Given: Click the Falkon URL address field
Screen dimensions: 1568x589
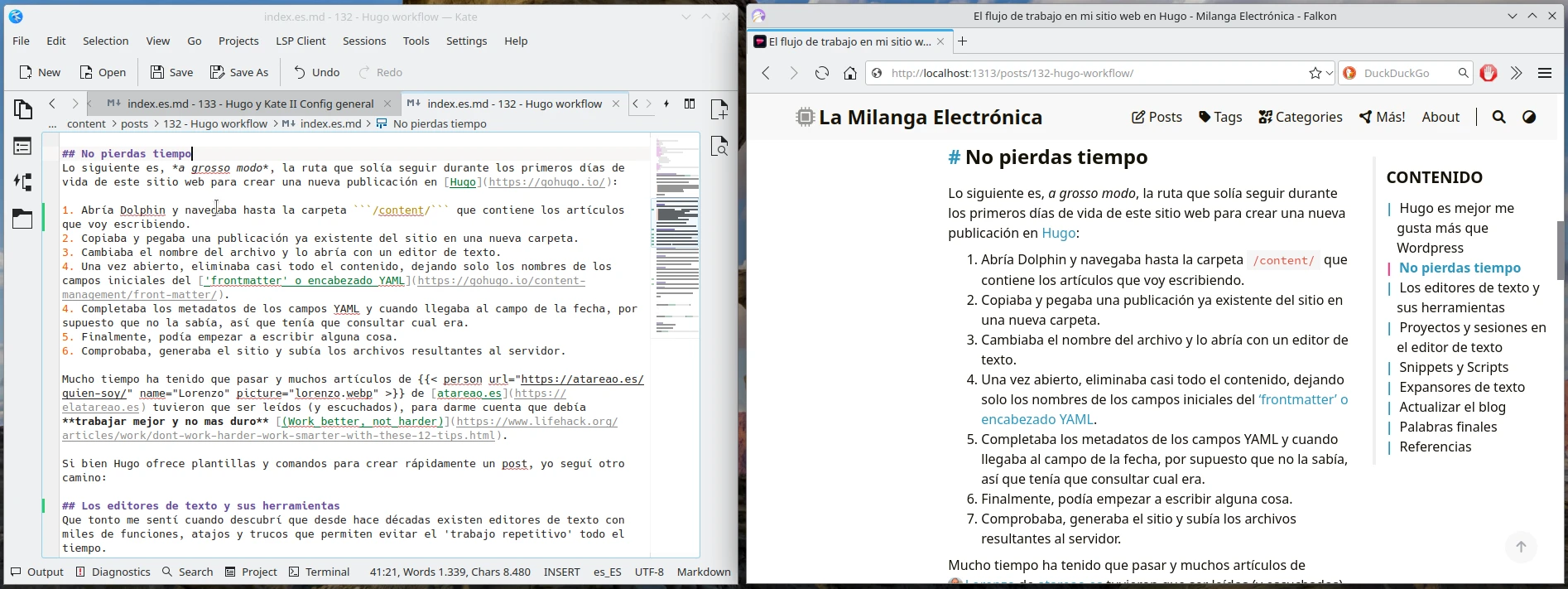Looking at the screenshot, I should click(x=1093, y=73).
